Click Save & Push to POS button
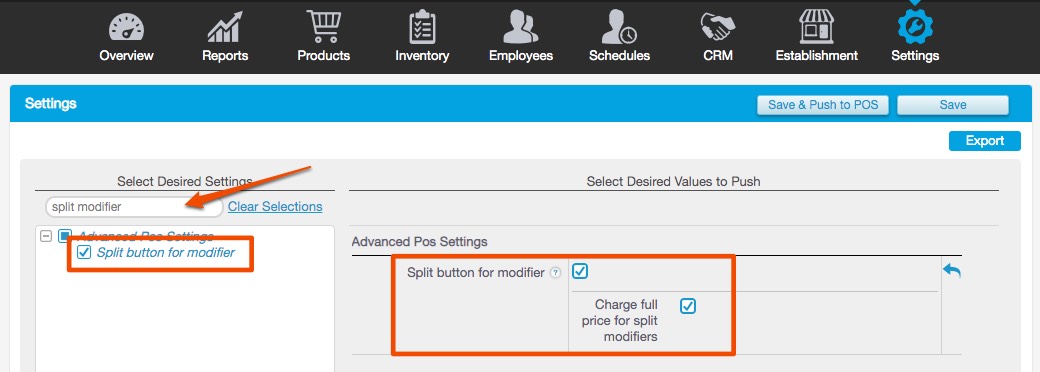The image size is (1040, 372). tap(823, 105)
